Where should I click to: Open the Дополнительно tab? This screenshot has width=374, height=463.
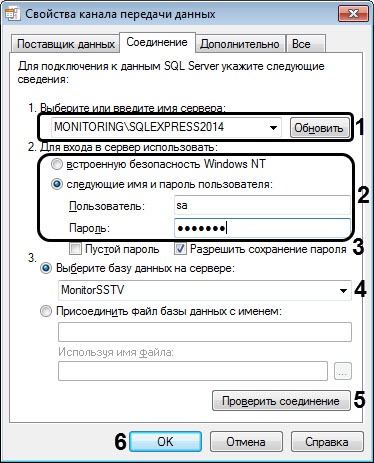click(x=240, y=44)
